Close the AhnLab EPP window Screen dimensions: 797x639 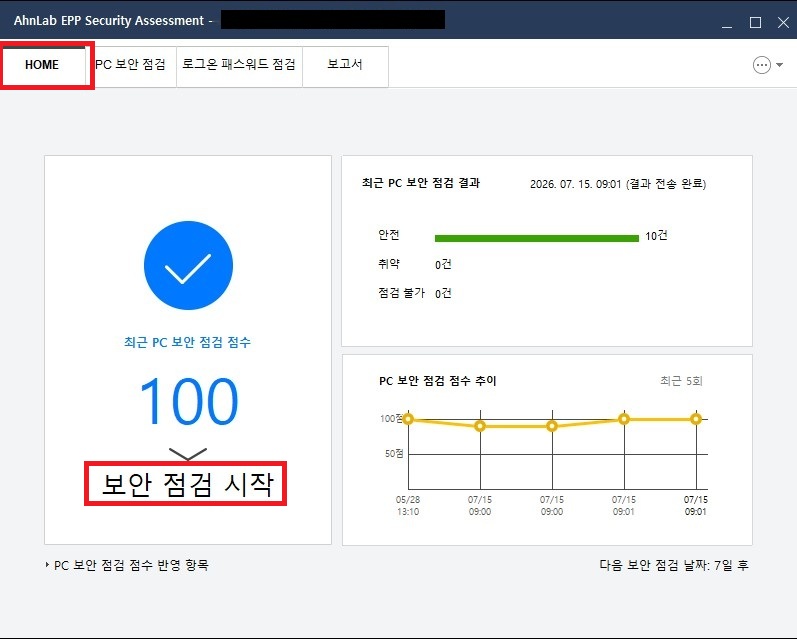783,23
